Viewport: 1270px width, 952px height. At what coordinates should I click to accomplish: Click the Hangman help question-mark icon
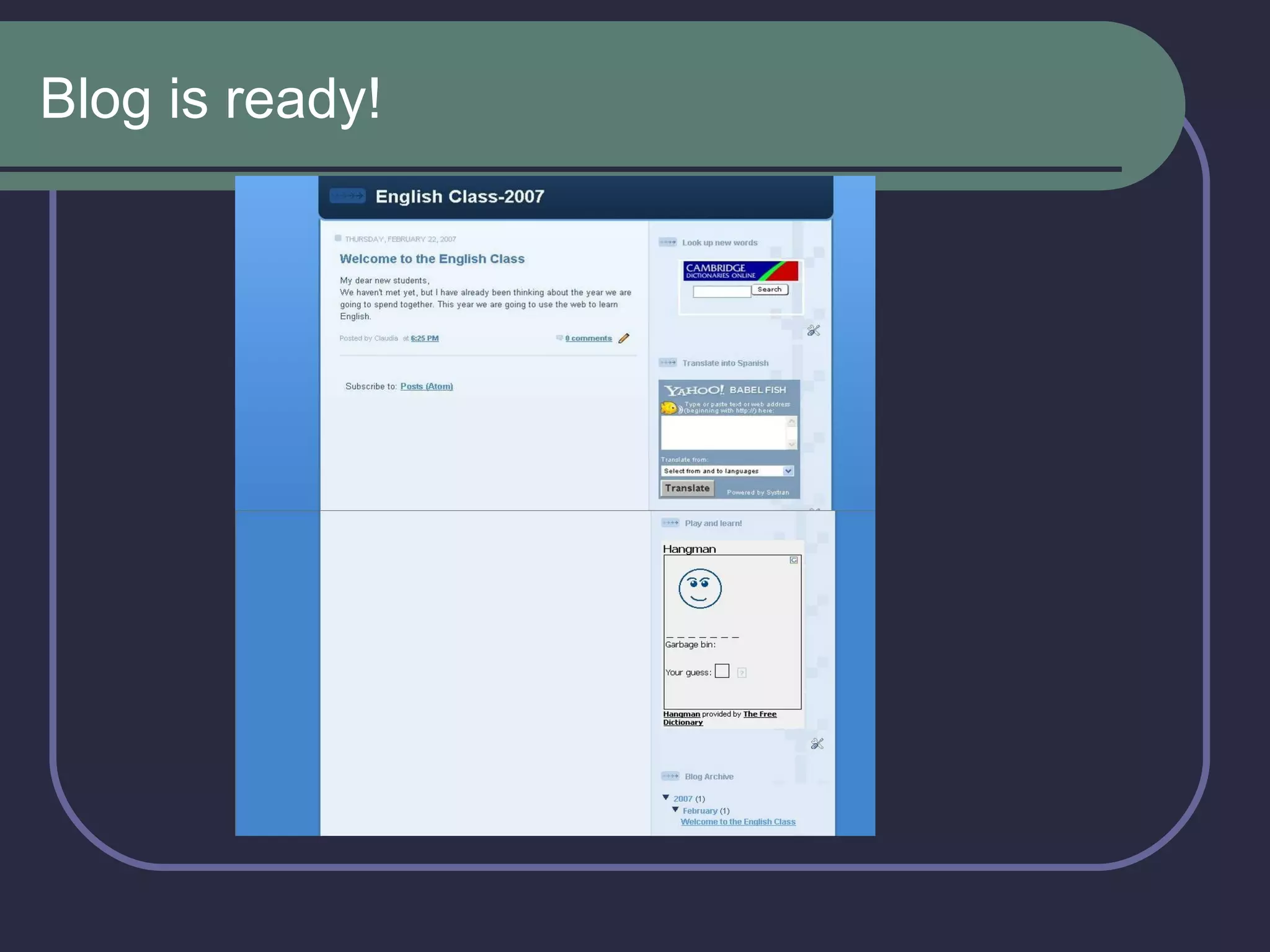click(x=742, y=672)
